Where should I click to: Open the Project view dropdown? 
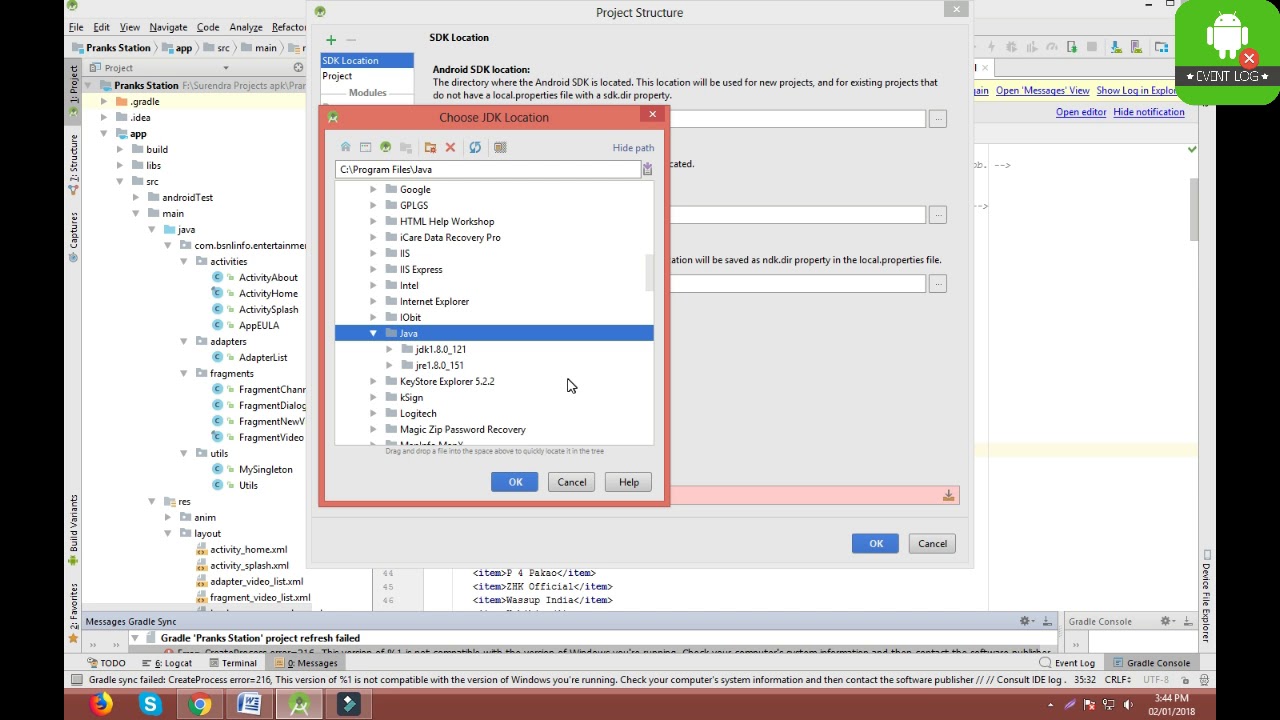(225, 68)
